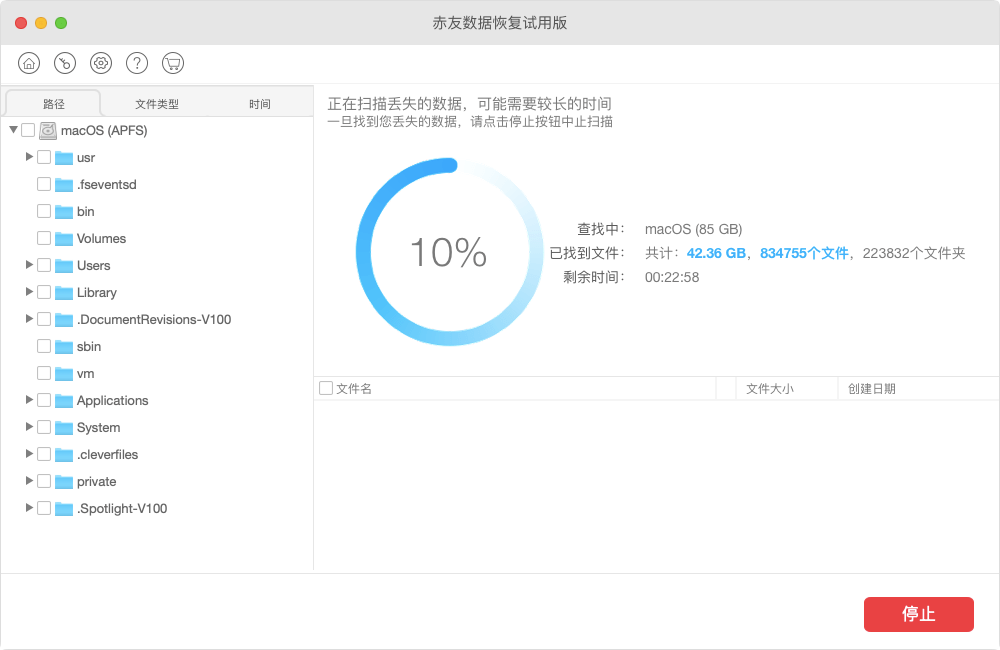This screenshot has height=650, width=1000.
Task: Click the Applications folder icon
Action: [64, 401]
